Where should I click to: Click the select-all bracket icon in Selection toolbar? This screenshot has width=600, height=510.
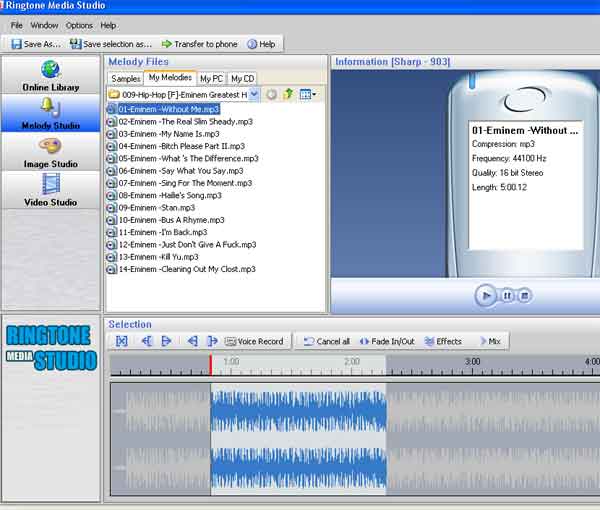point(122,341)
